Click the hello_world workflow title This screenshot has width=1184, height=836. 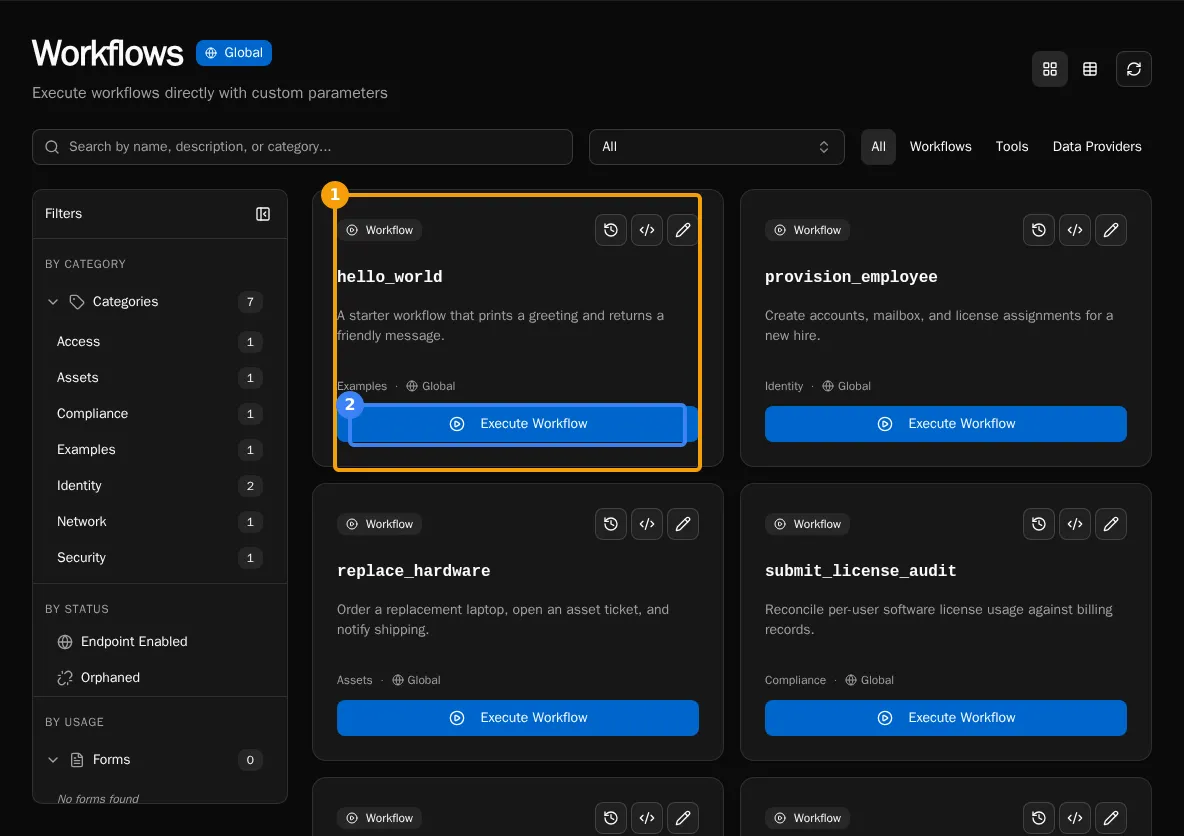(390, 277)
